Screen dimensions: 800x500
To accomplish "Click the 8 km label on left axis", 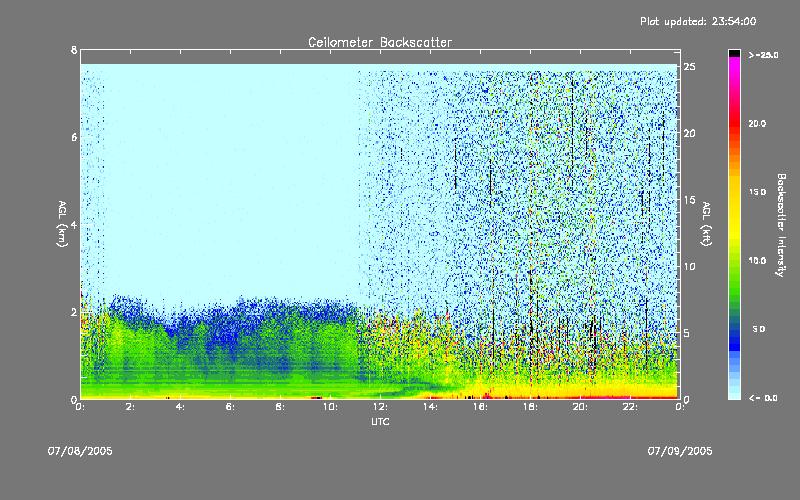I will coord(74,50).
